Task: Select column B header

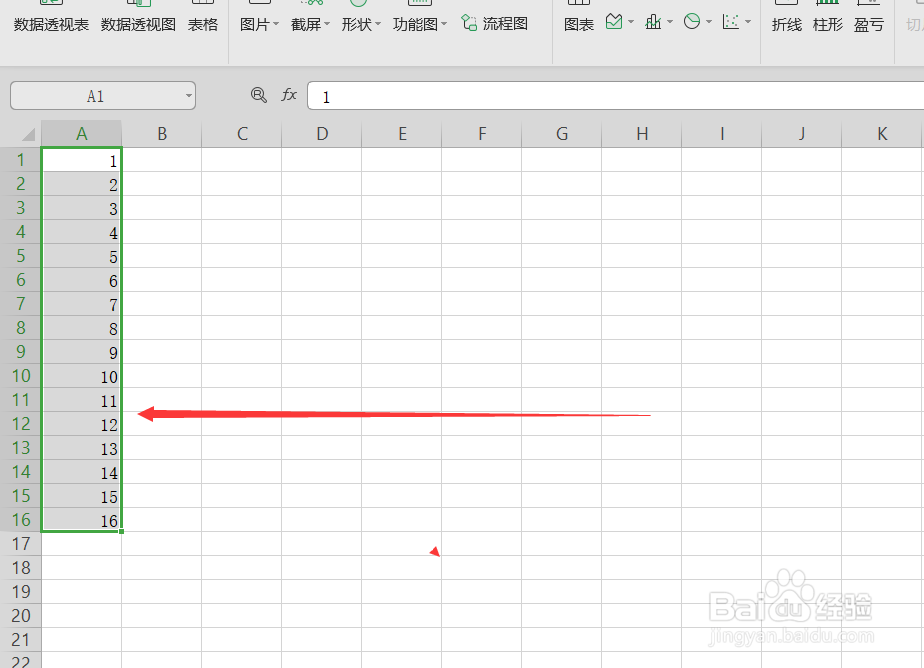Action: pos(161,134)
